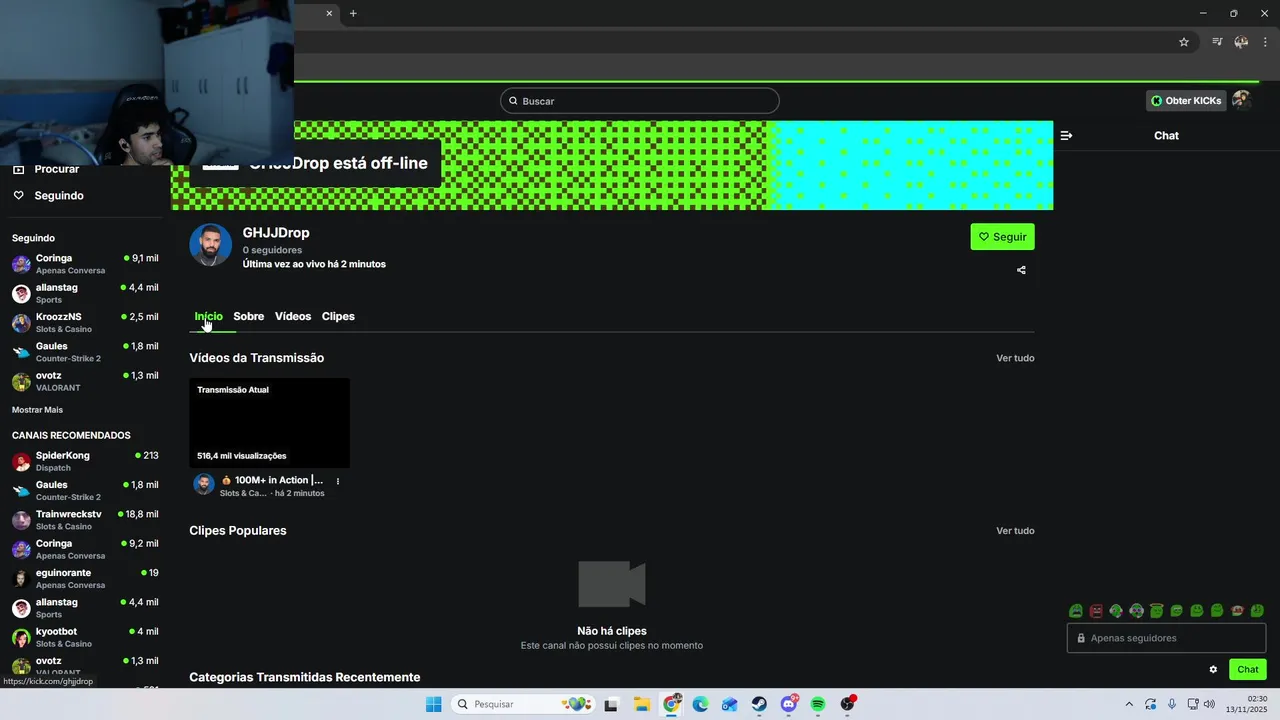This screenshot has height=720, width=1280.
Task: Click the taskbar microphone icon
Action: (1172, 704)
